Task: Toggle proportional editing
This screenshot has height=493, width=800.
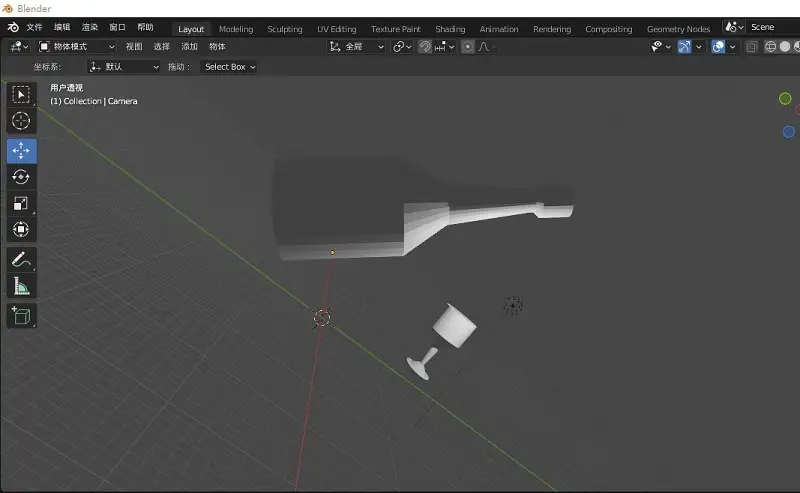Action: (x=467, y=47)
